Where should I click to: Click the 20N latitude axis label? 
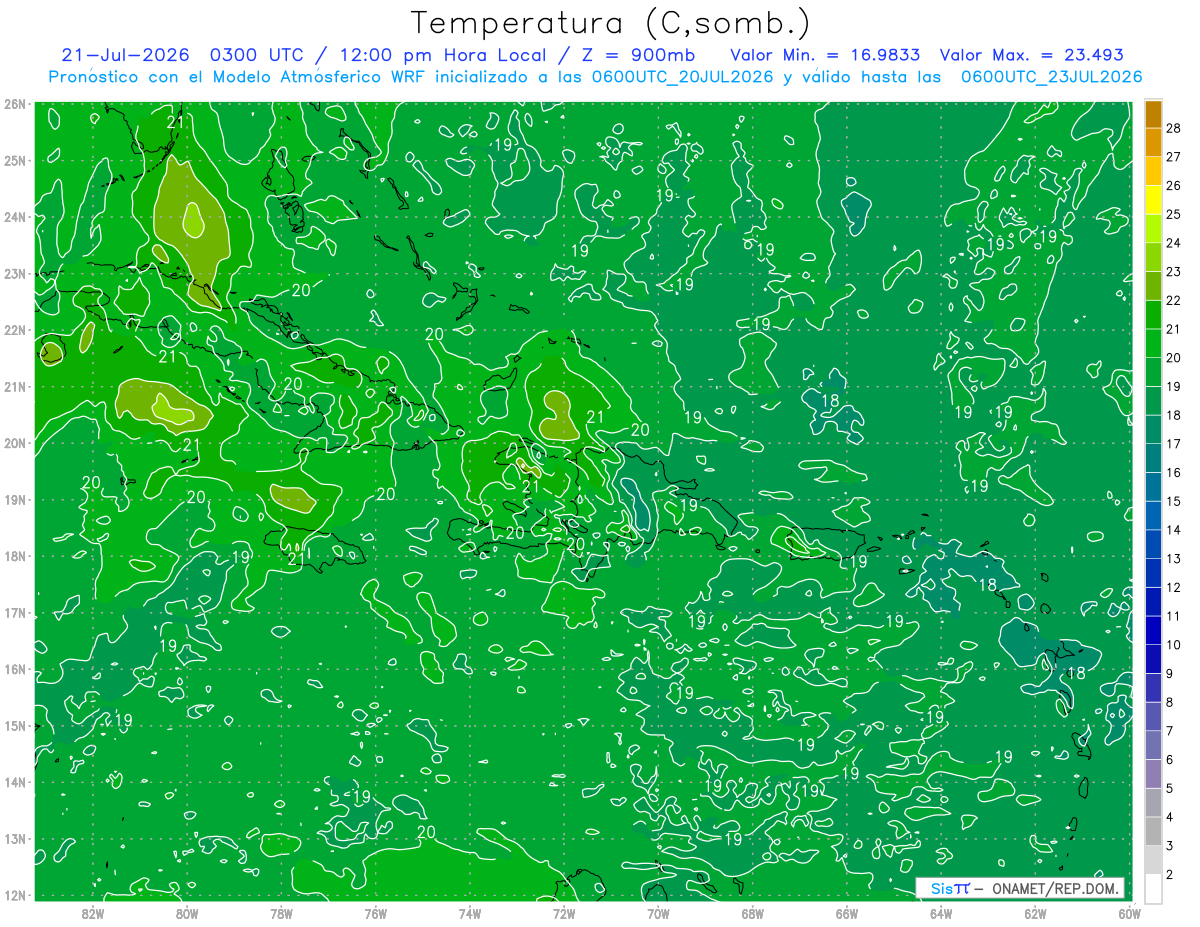click(14, 443)
